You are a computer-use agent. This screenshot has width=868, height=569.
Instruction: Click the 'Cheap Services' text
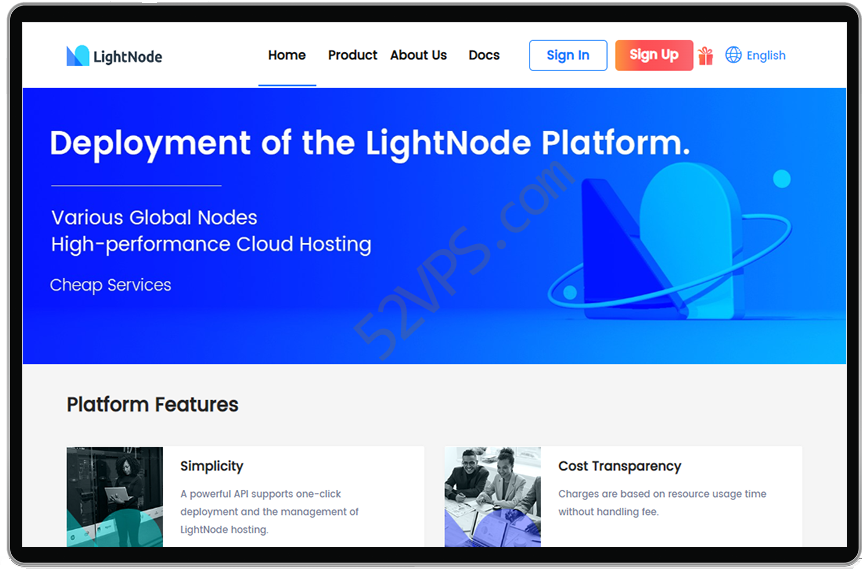110,284
